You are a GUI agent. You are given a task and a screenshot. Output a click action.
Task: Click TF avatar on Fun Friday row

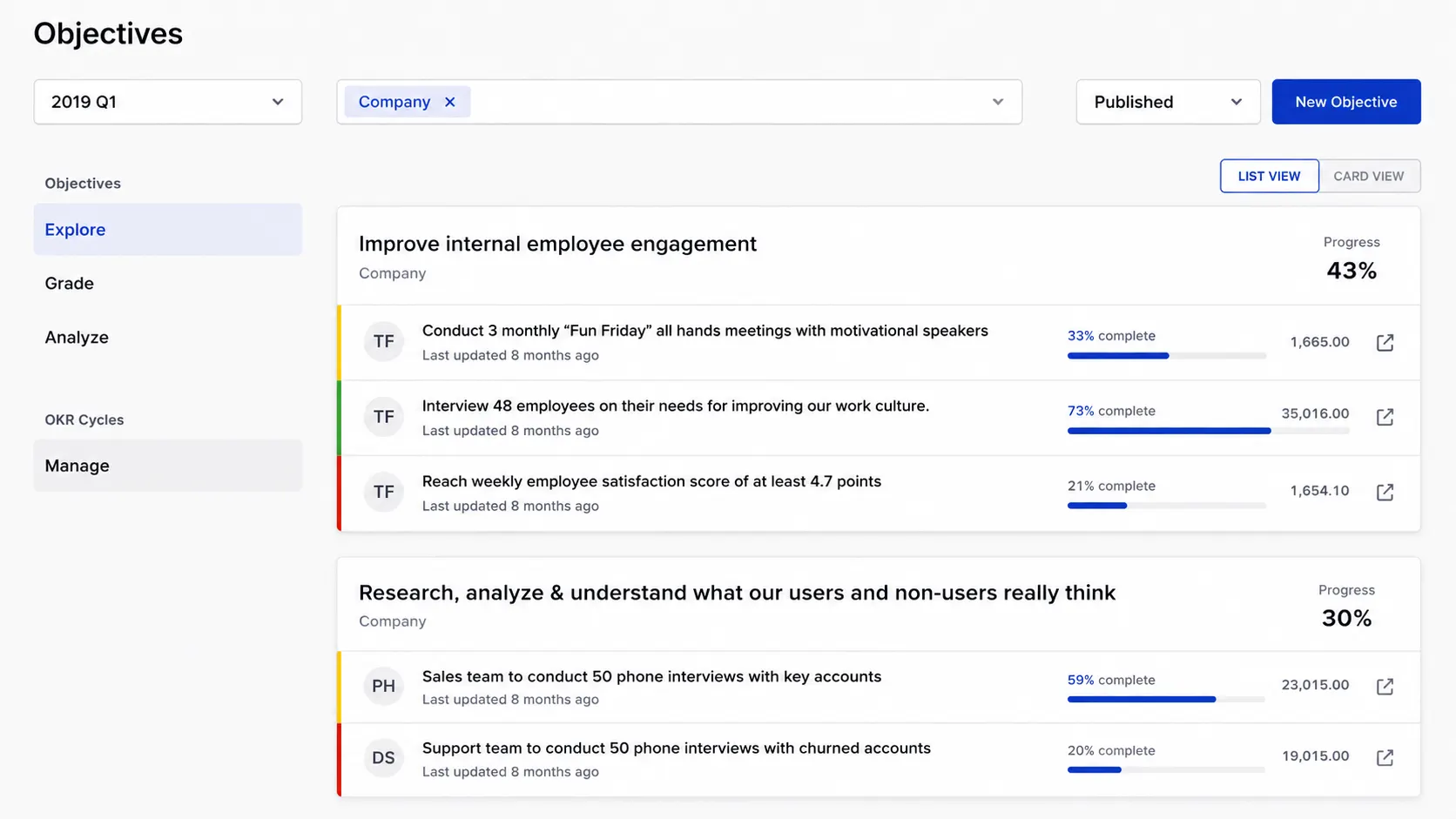click(x=383, y=342)
